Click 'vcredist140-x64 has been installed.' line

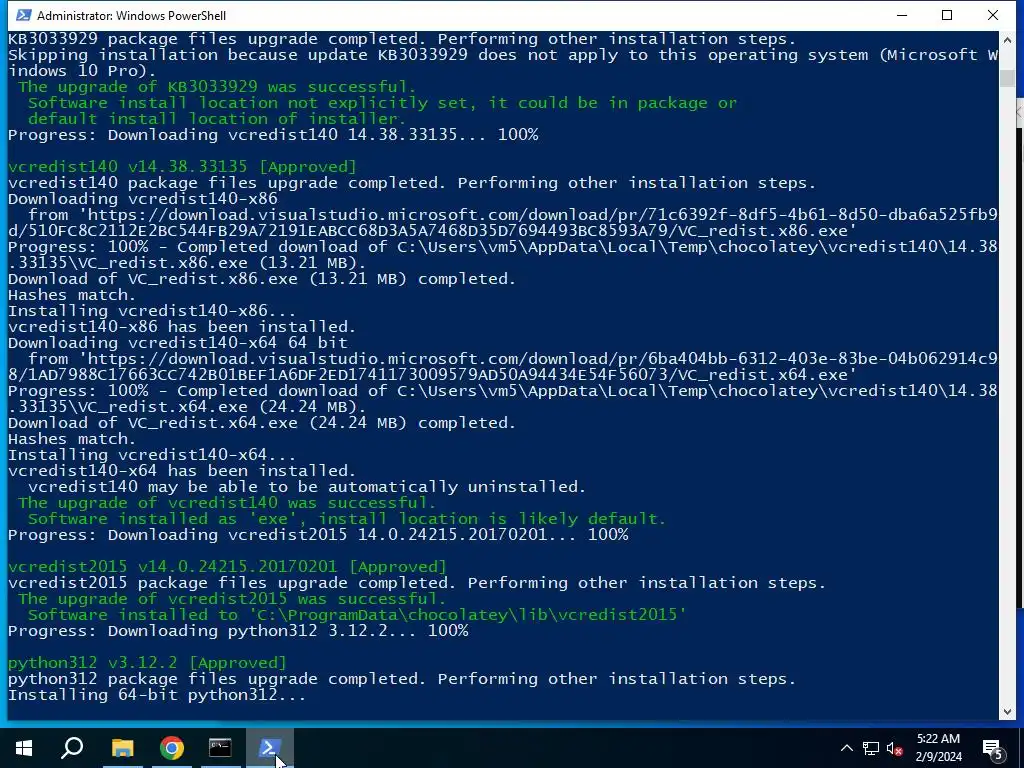[x=182, y=471]
